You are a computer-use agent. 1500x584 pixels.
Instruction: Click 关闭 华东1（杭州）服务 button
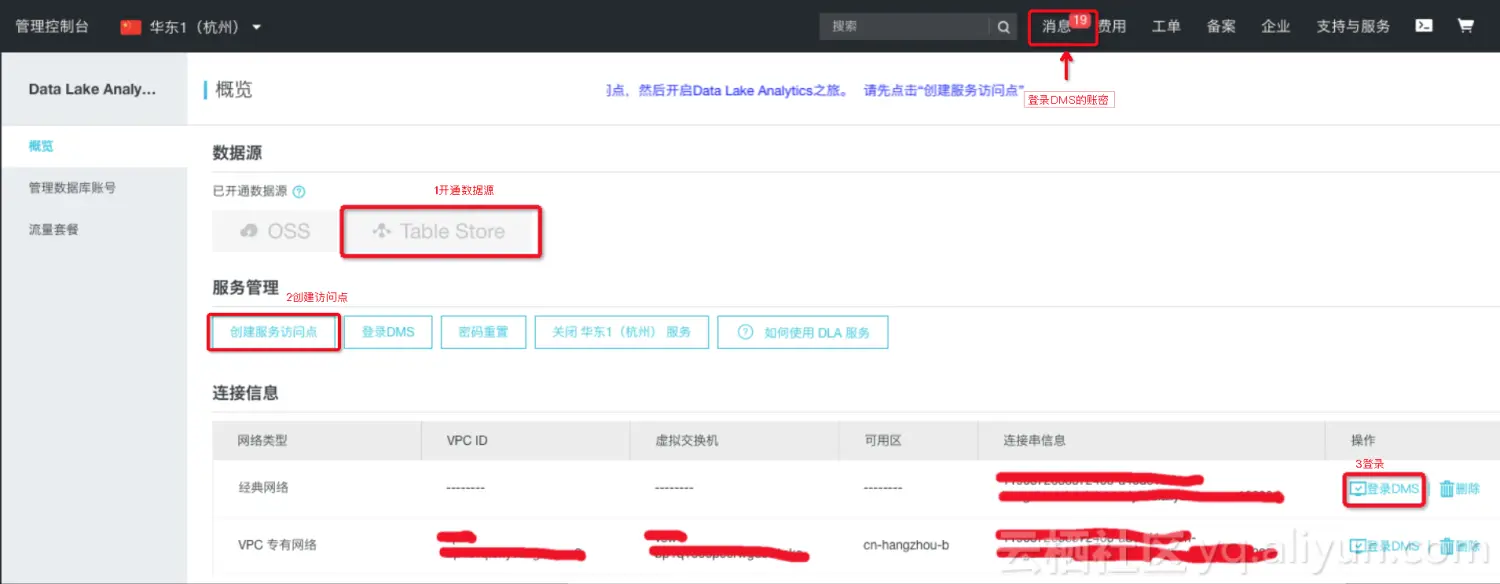[x=622, y=332]
